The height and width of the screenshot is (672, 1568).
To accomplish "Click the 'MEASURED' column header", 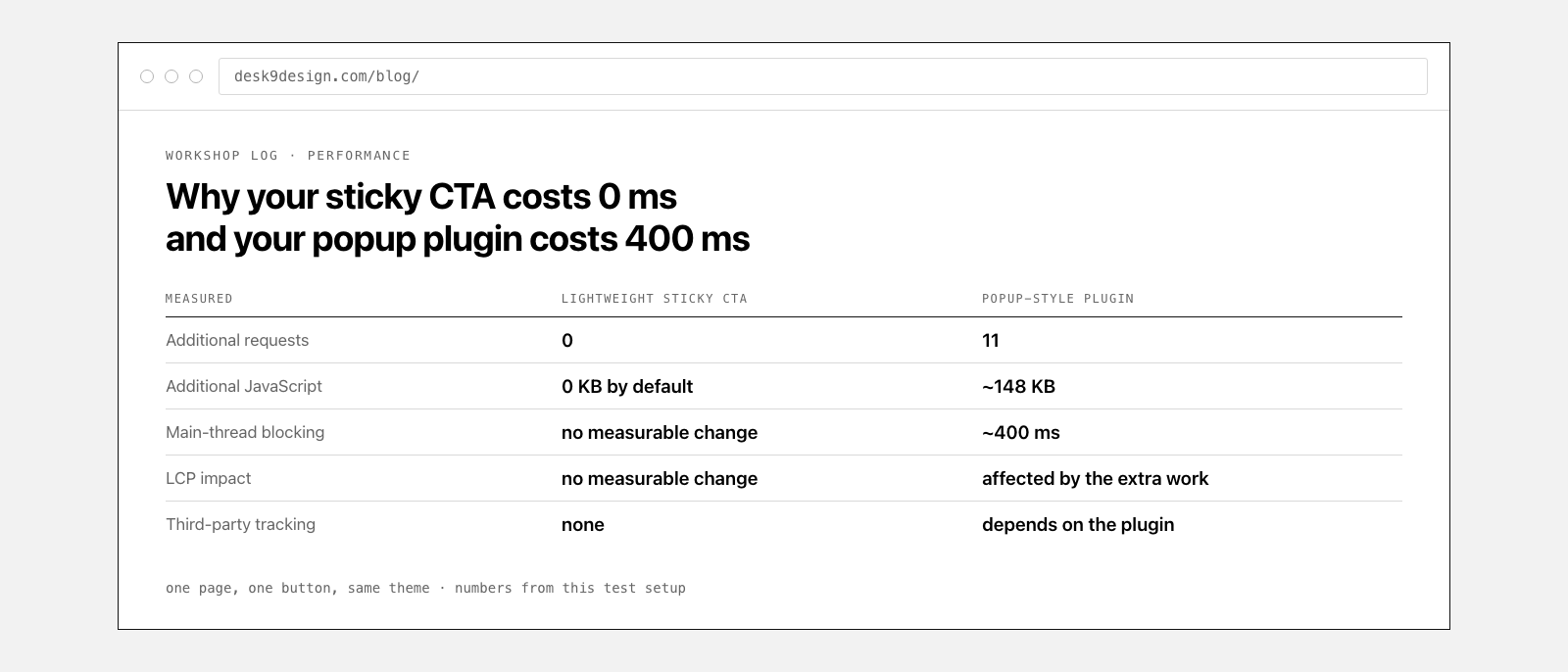I will point(199,299).
